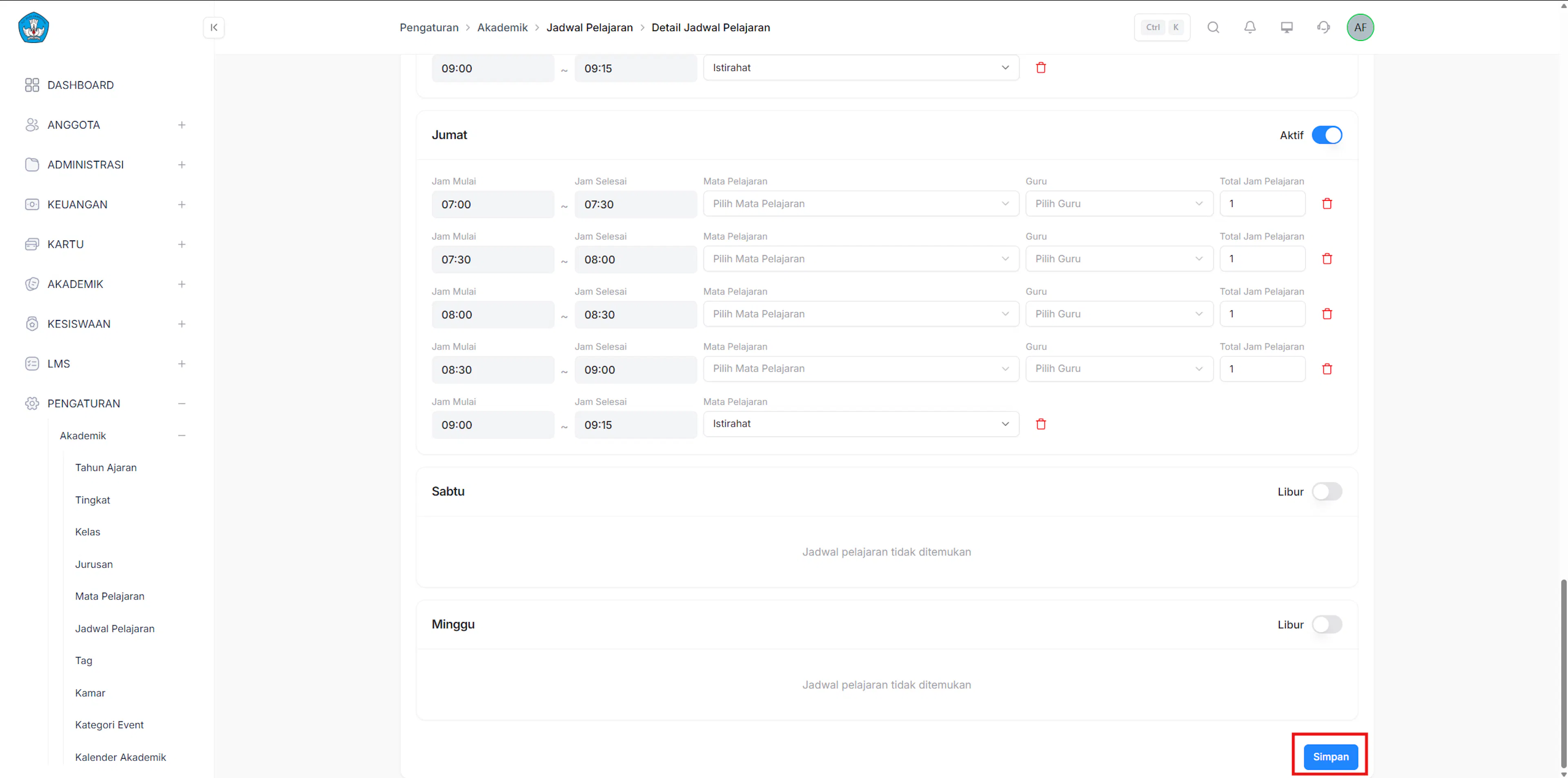Open Pilih Guru dropdown for 08:30 row

(1119, 369)
